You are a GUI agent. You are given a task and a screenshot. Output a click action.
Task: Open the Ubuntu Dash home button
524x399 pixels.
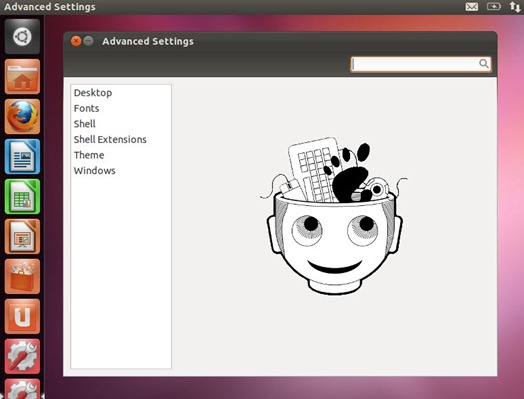coord(22,36)
